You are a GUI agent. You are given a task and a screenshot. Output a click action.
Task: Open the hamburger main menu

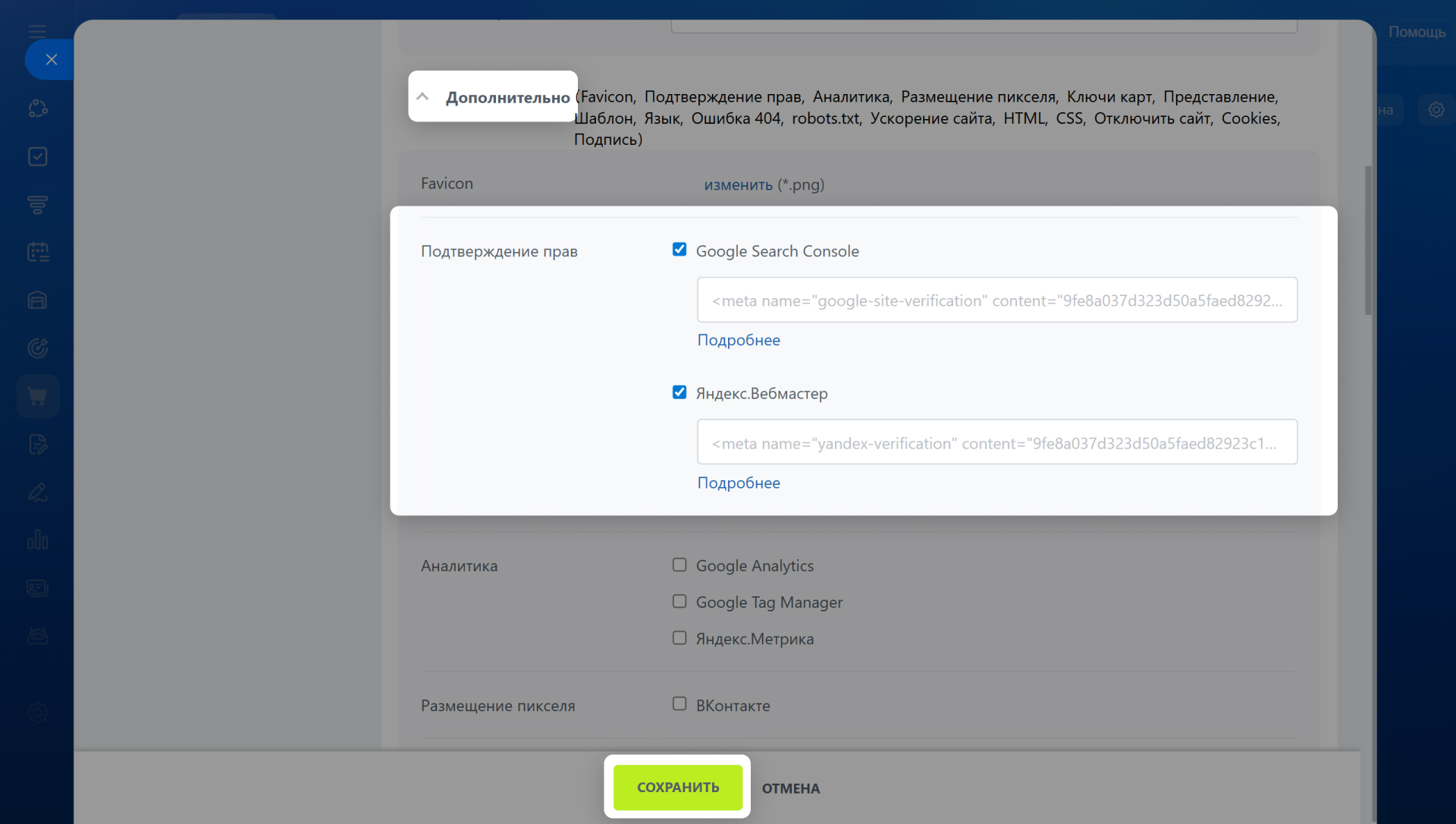click(37, 31)
